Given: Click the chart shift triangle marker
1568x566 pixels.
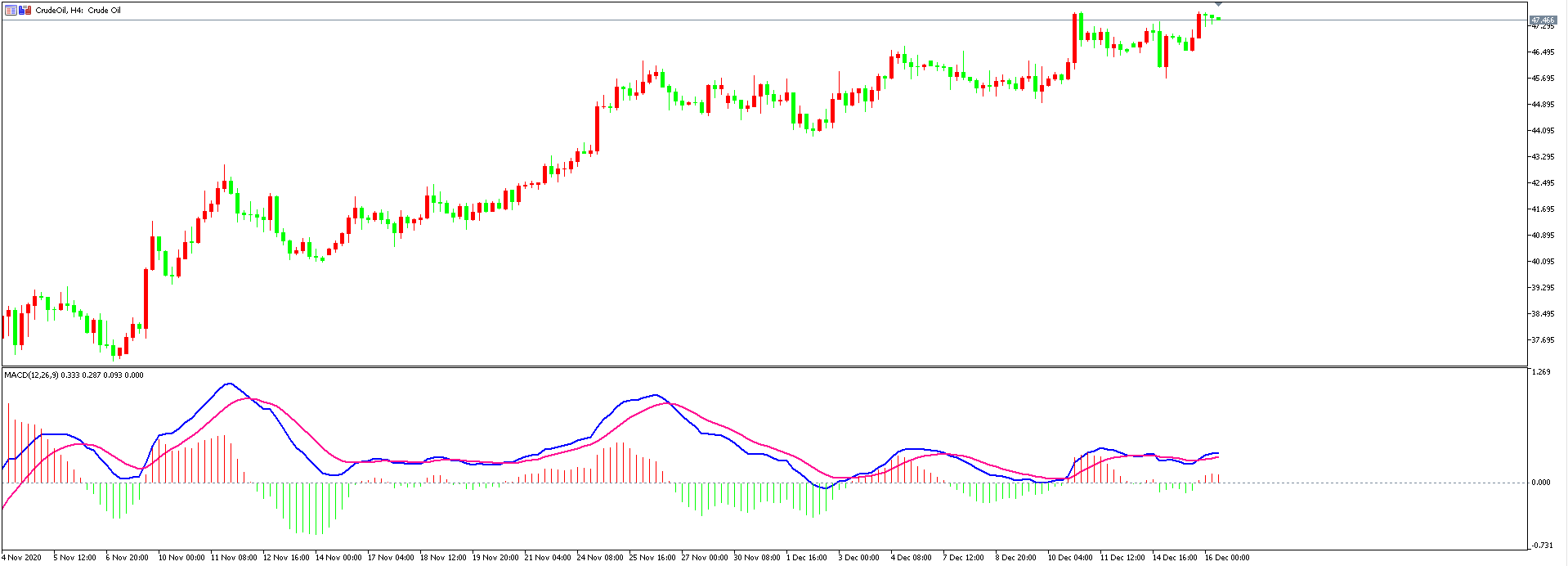Looking at the screenshot, I should click(x=1218, y=5).
